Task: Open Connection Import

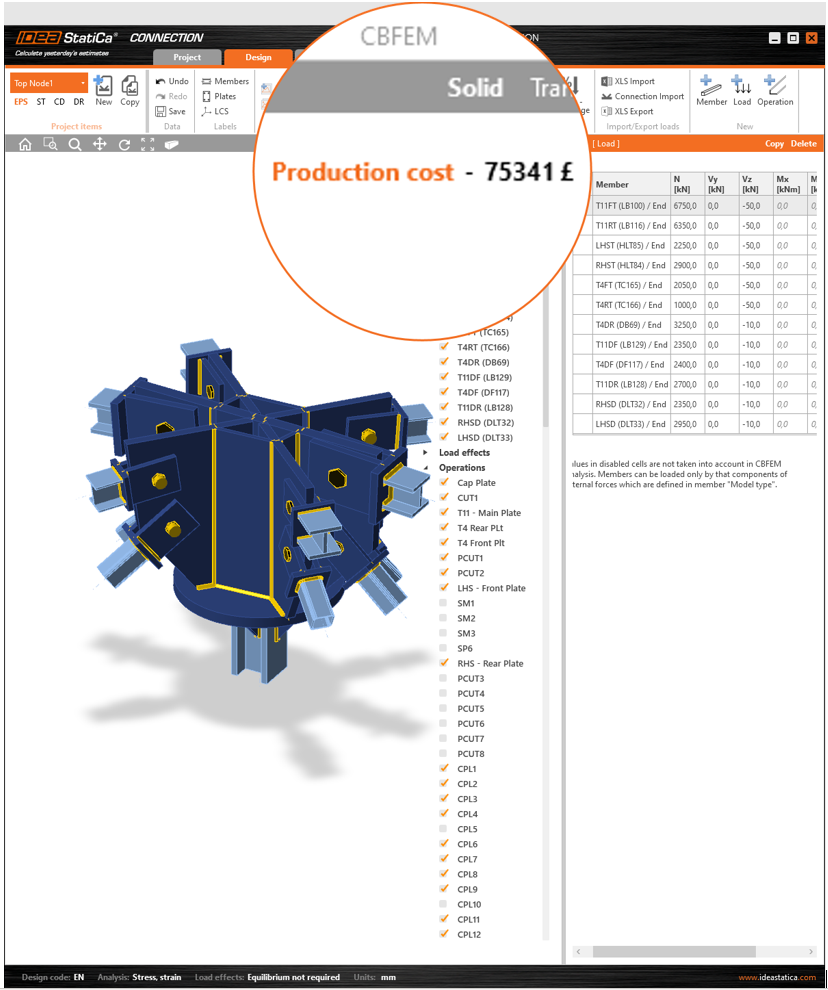Action: pos(642,96)
